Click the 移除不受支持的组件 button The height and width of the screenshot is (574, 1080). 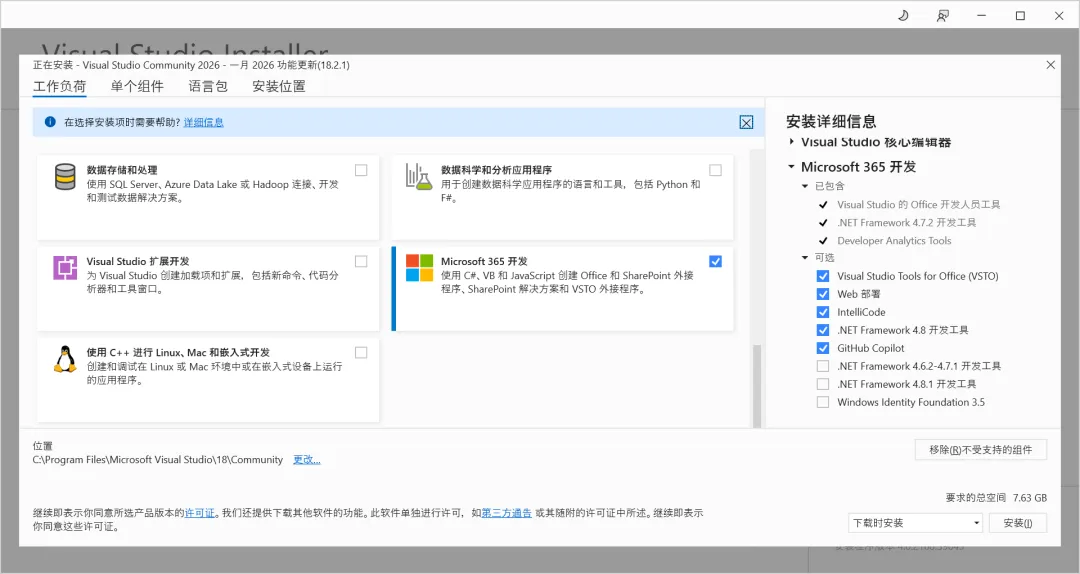(981, 450)
